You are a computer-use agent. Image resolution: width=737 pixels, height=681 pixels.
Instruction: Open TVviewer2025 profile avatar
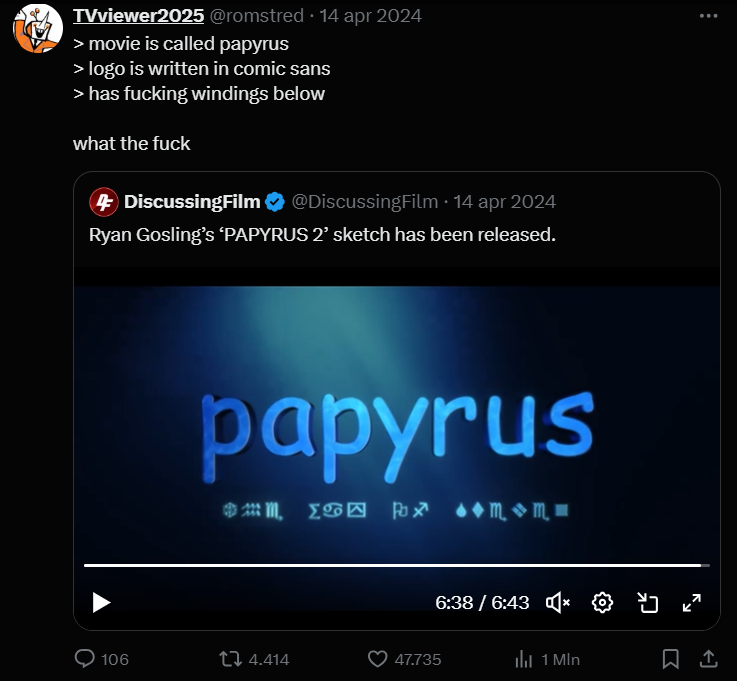[x=38, y=28]
